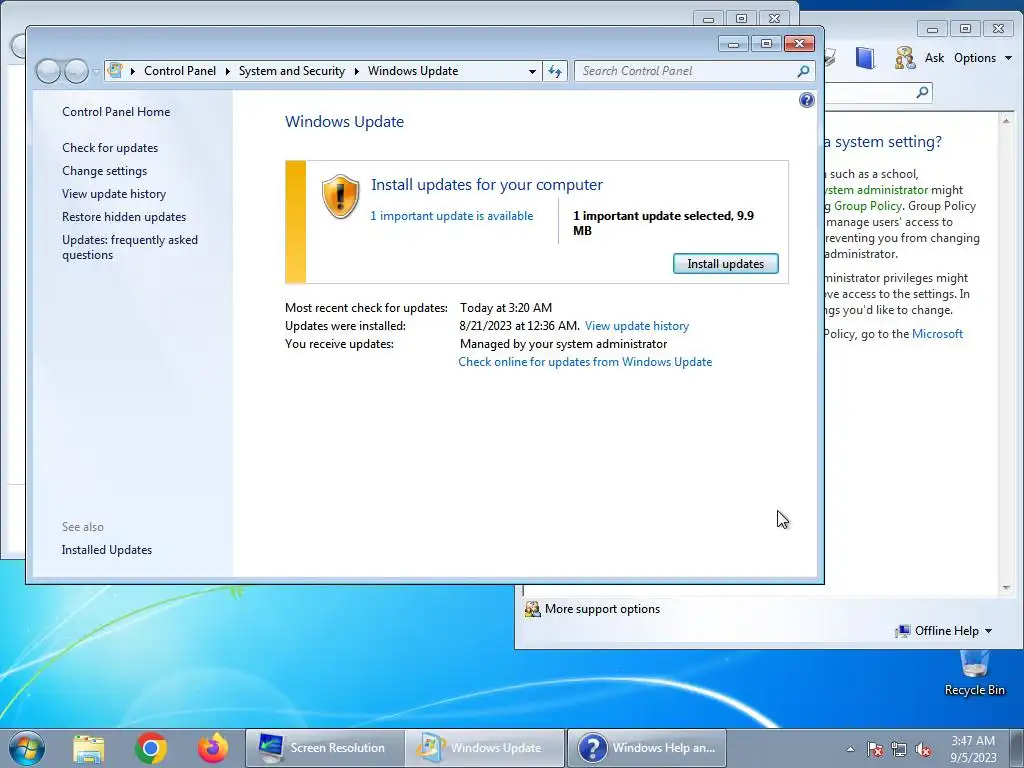Switch to Screen Resolution taskbar window
Image resolution: width=1024 pixels, height=768 pixels.
click(x=325, y=748)
